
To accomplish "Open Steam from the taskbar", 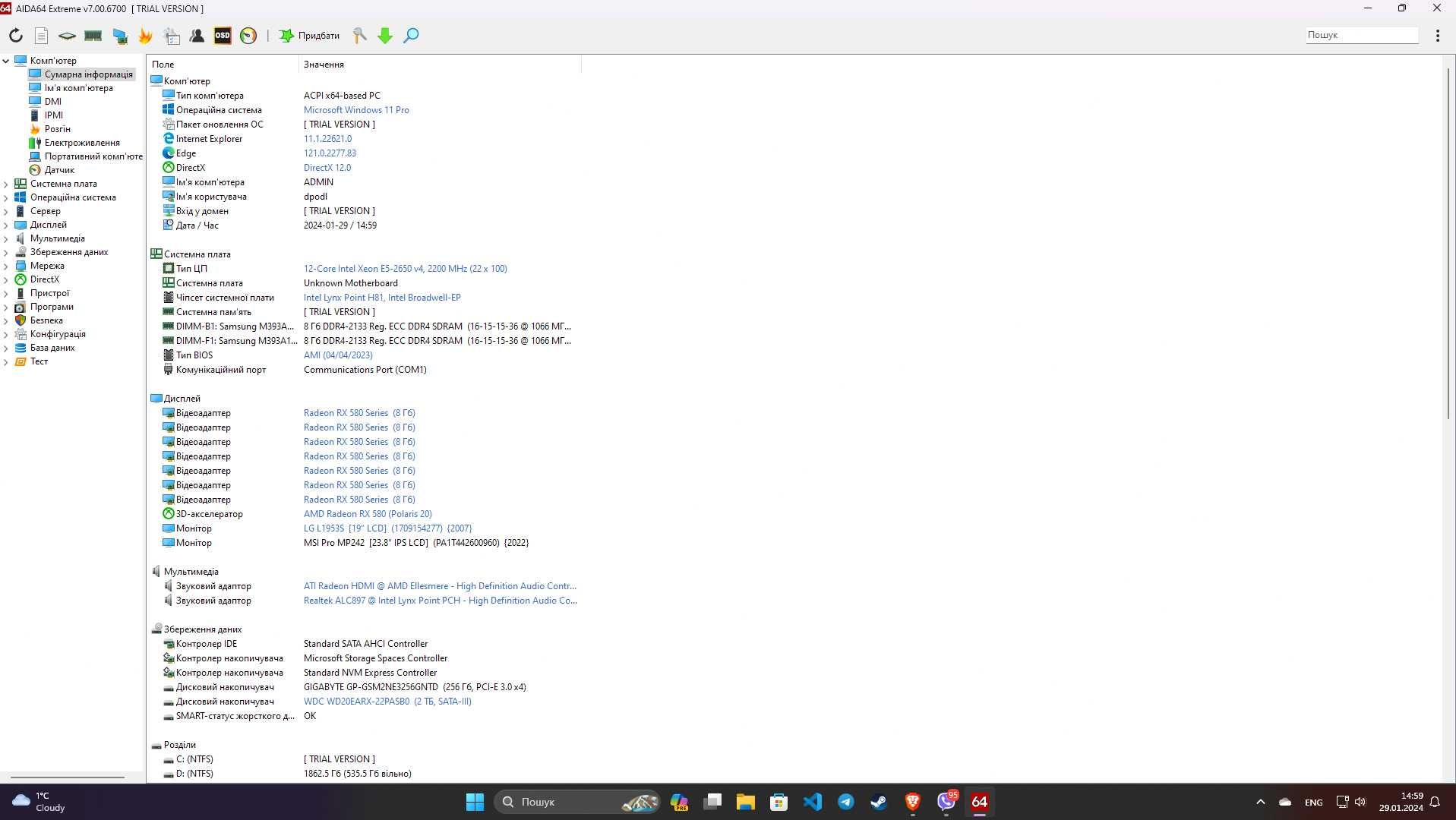I will point(879,802).
